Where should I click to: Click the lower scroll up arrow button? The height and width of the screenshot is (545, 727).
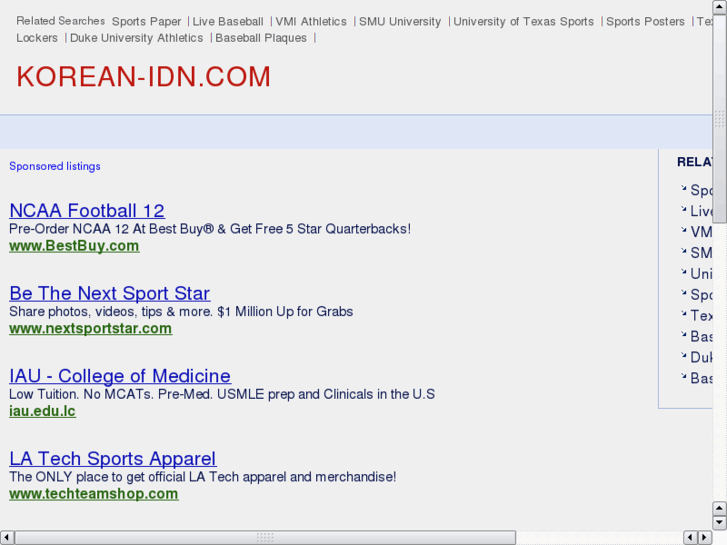click(720, 508)
